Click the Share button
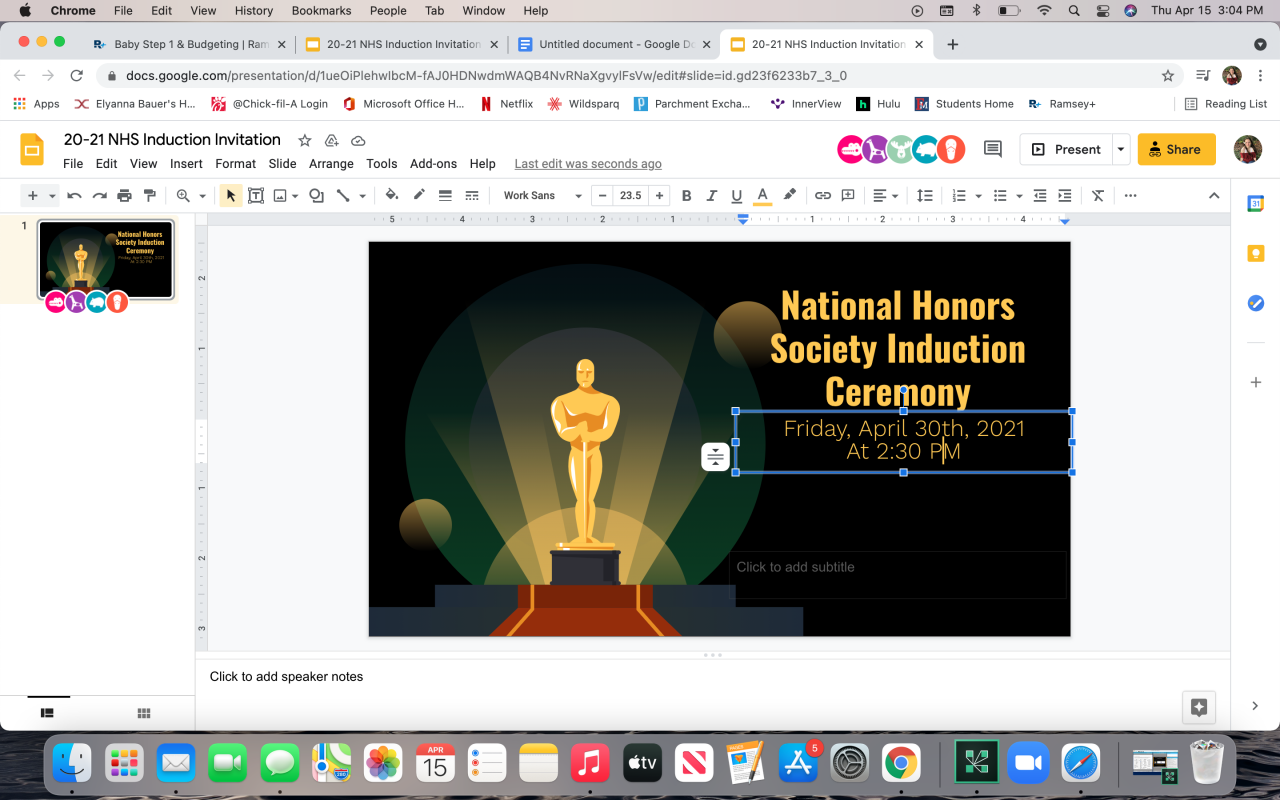 point(1176,149)
